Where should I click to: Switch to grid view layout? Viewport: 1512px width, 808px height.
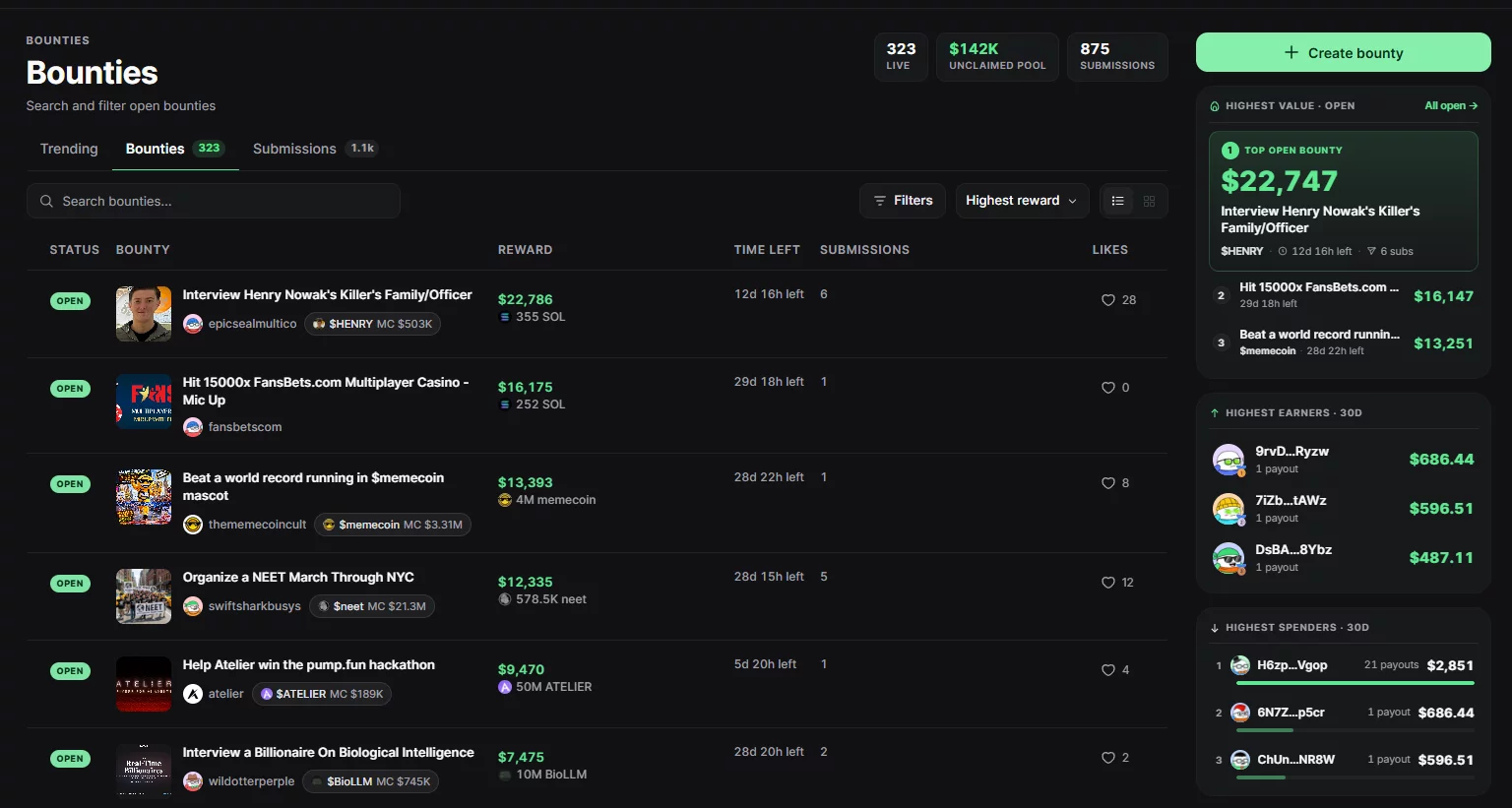click(1149, 201)
